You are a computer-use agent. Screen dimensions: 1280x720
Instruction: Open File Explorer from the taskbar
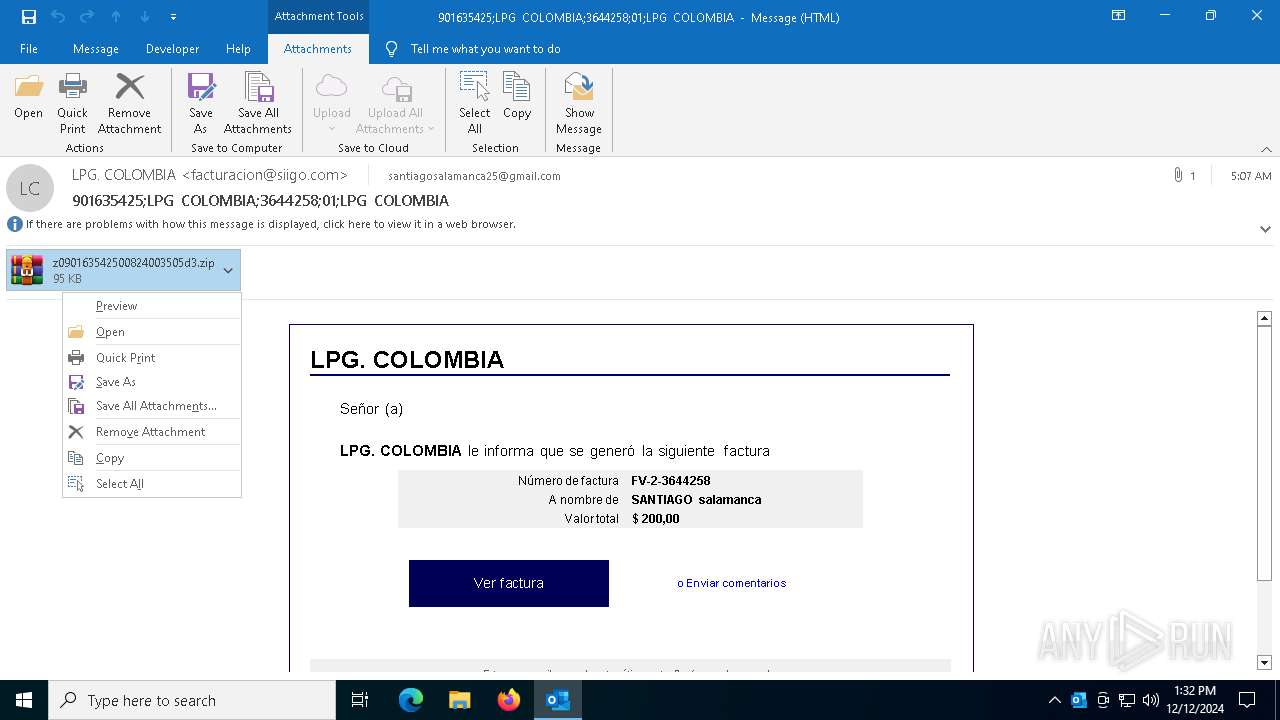pos(459,700)
